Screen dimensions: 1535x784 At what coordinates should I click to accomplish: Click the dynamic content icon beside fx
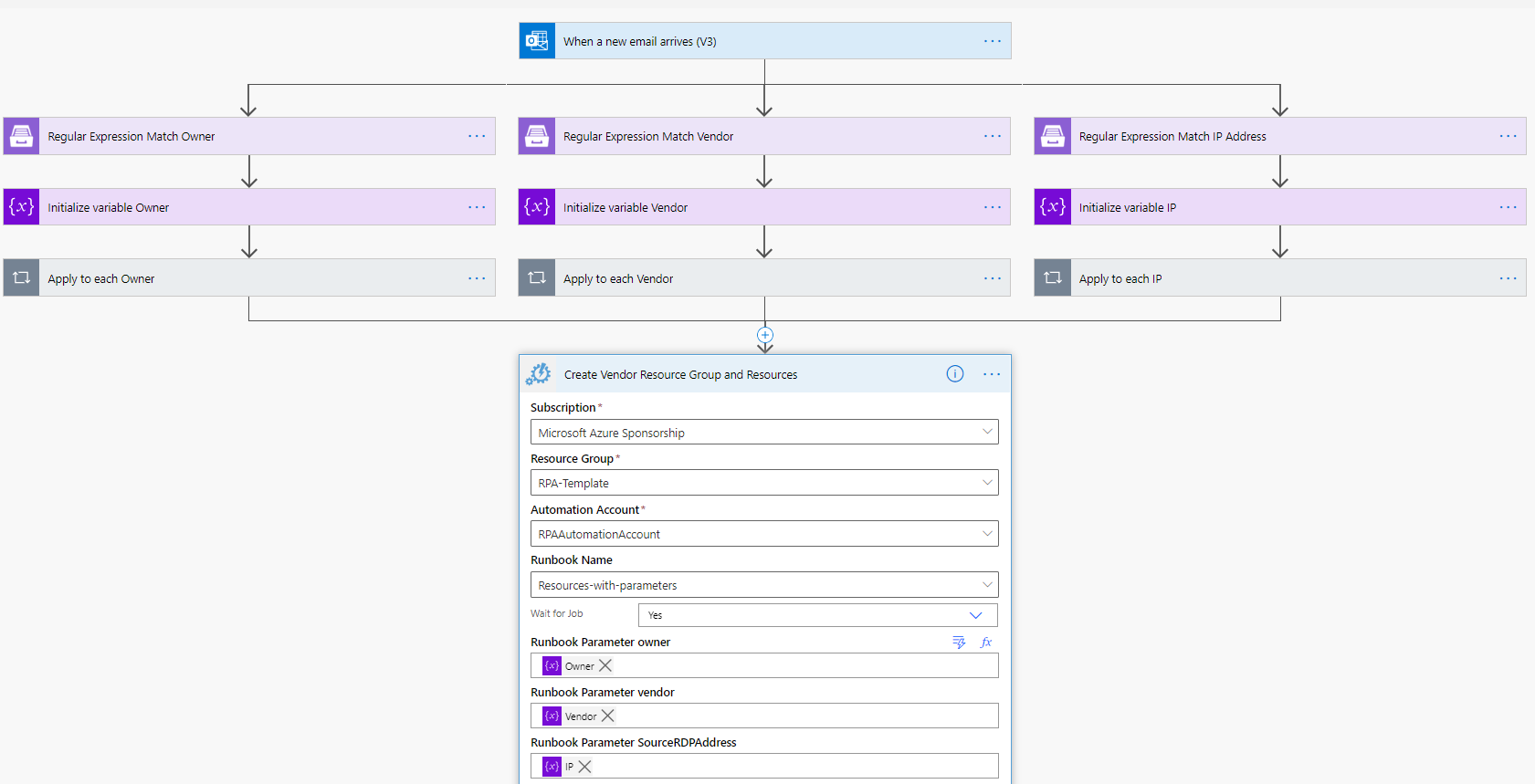(x=958, y=643)
